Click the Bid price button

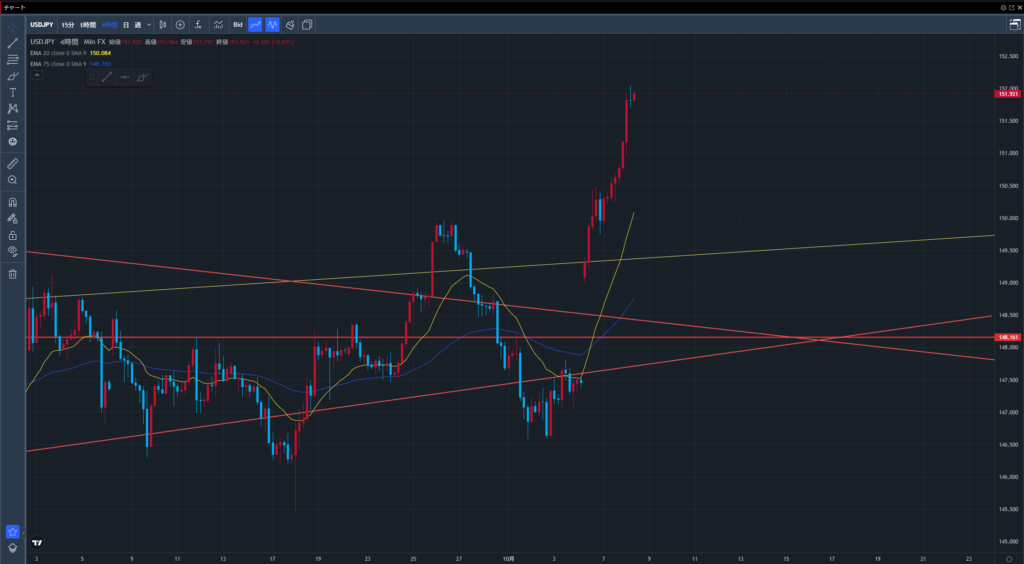237,24
